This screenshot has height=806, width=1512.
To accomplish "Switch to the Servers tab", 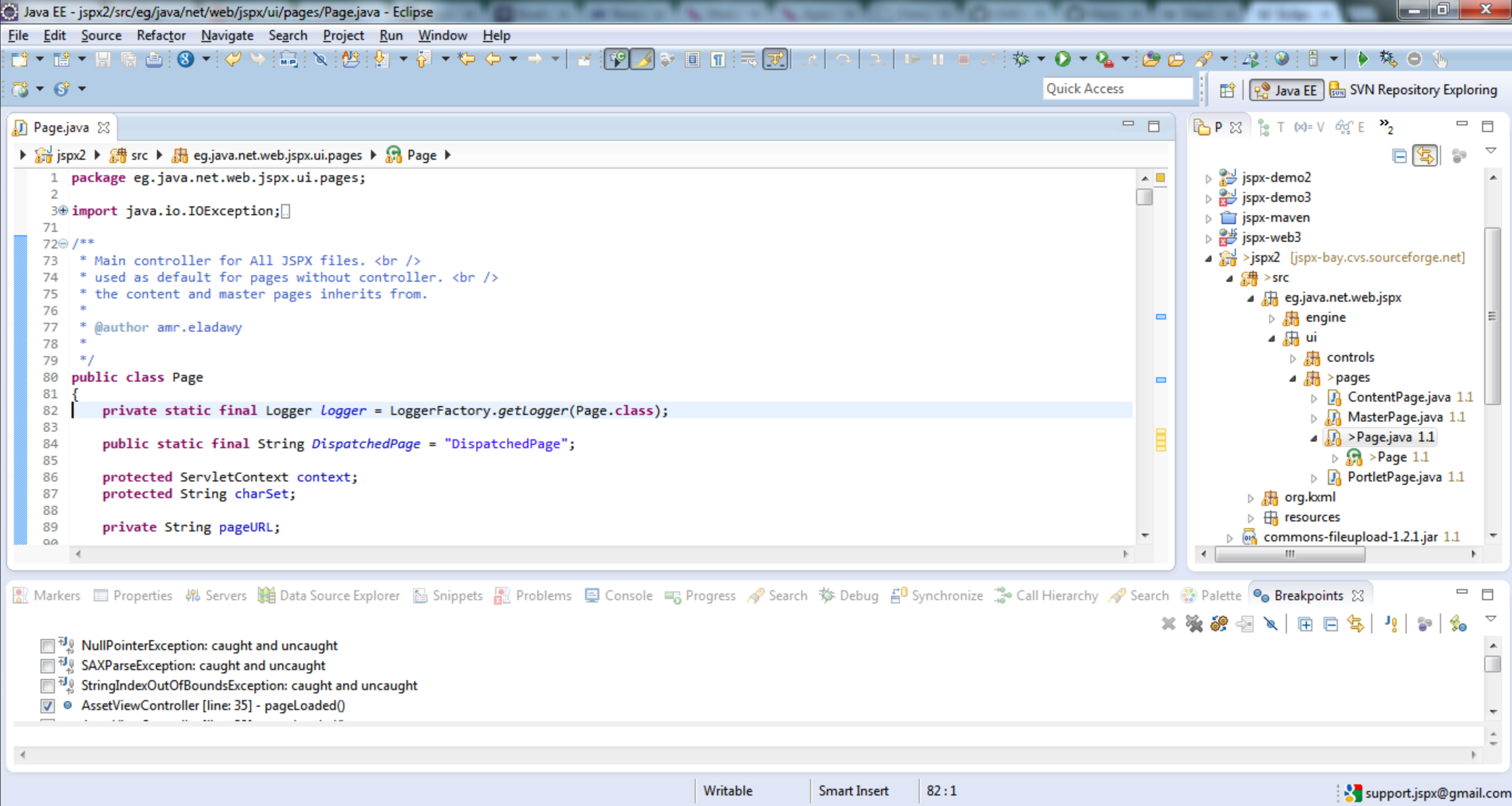I will click(x=216, y=595).
